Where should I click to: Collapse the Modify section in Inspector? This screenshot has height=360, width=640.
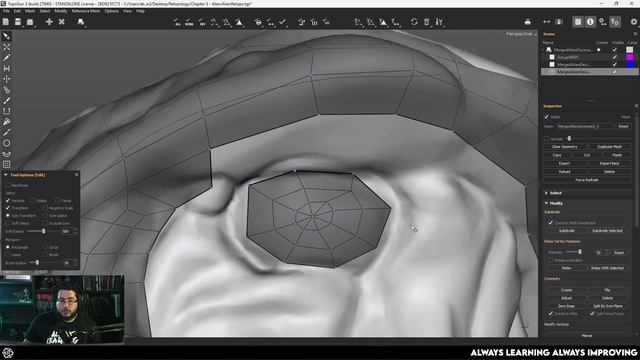point(546,203)
